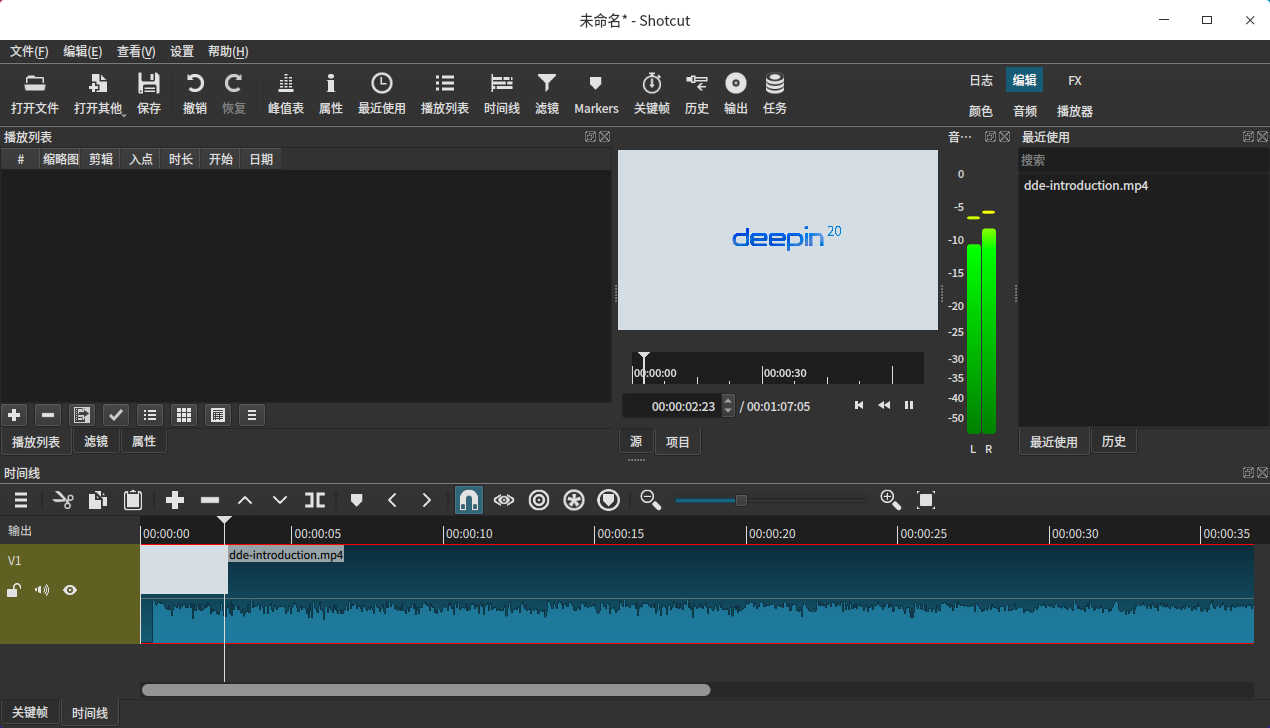Screen dimensions: 1270x728
Task: Toggle the V1 track lock icon
Action: coord(14,590)
